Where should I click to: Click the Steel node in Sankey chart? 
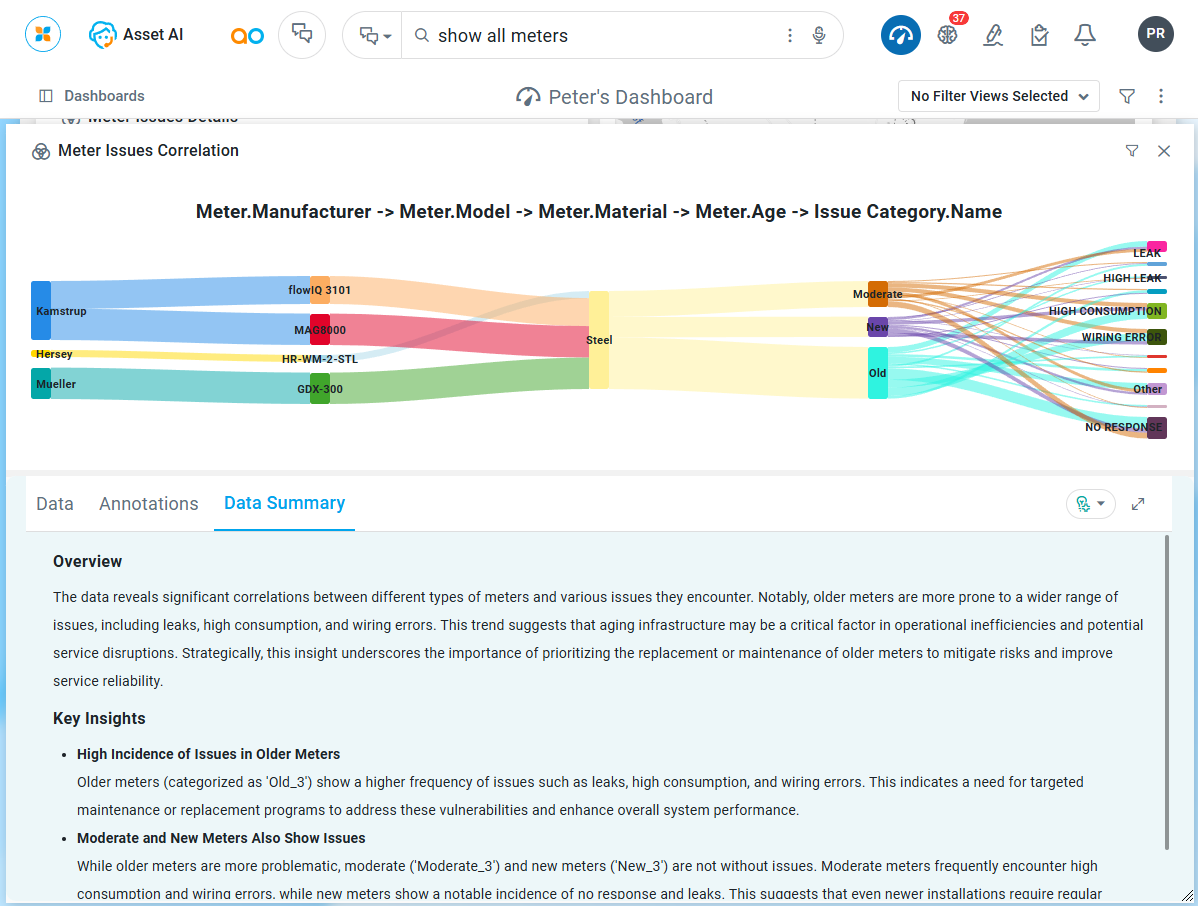tap(599, 340)
